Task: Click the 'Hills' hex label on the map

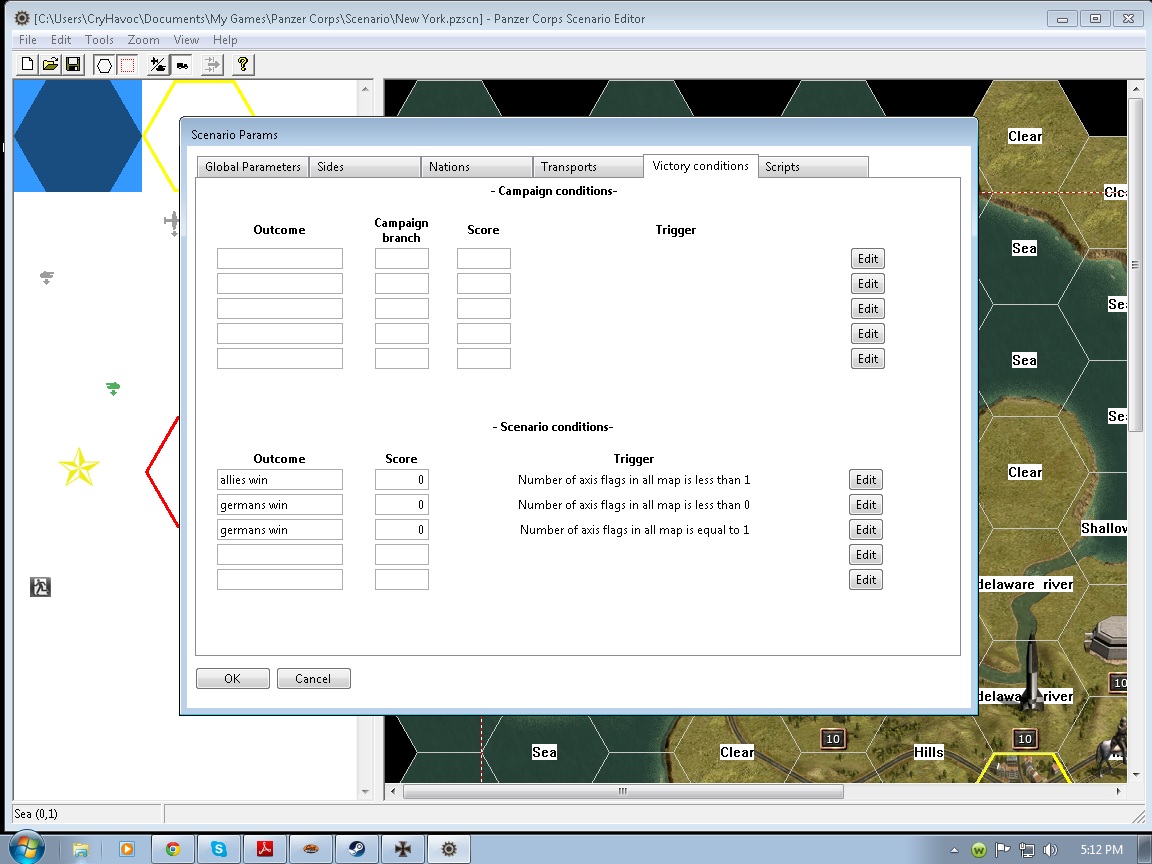Action: click(x=928, y=752)
